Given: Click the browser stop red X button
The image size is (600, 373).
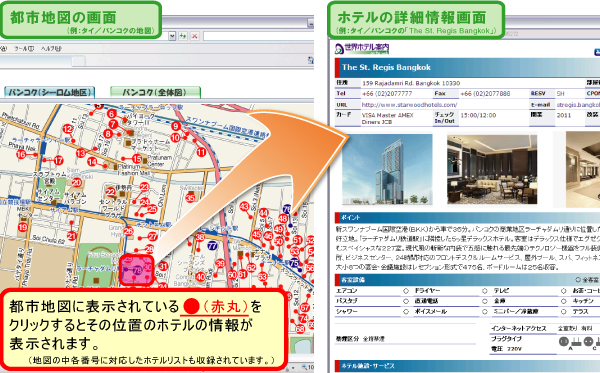Looking at the screenshot, I should tap(194, 36).
